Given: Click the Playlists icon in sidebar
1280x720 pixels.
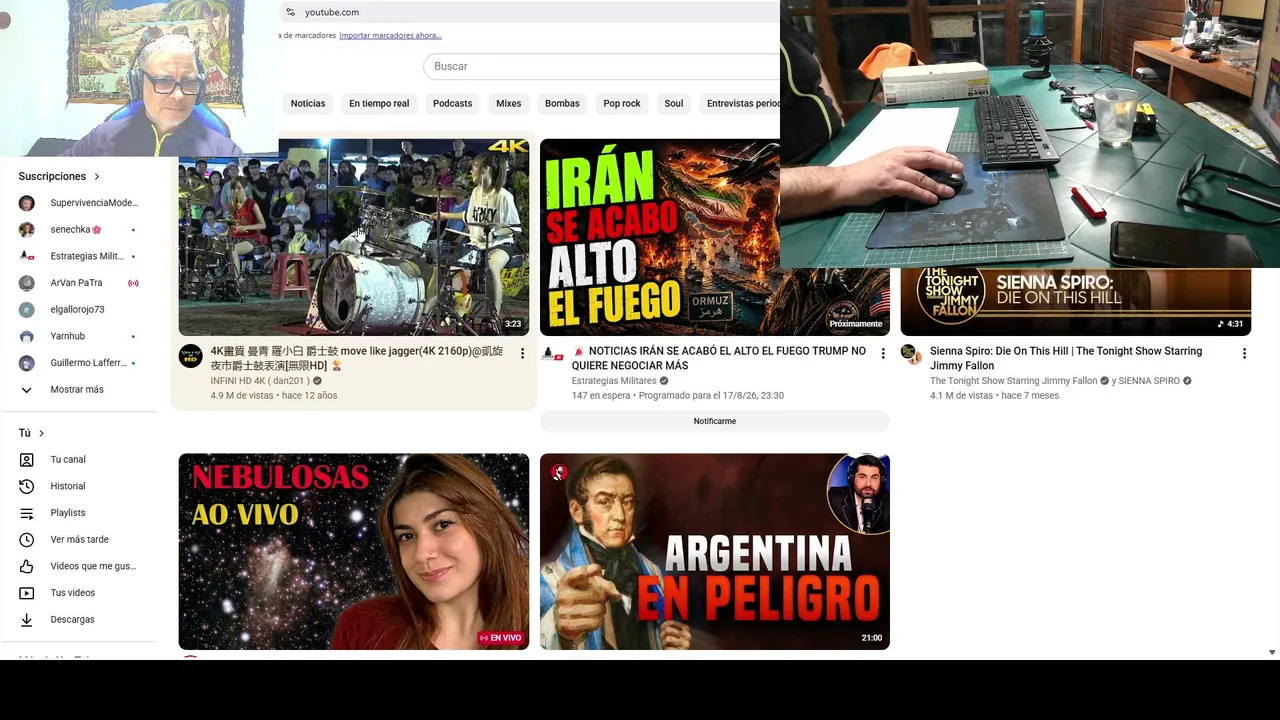Looking at the screenshot, I should coord(27,513).
